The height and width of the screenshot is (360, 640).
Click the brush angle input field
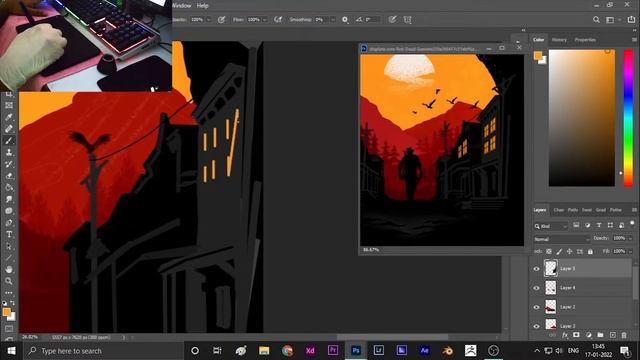pyautogui.click(x=373, y=20)
